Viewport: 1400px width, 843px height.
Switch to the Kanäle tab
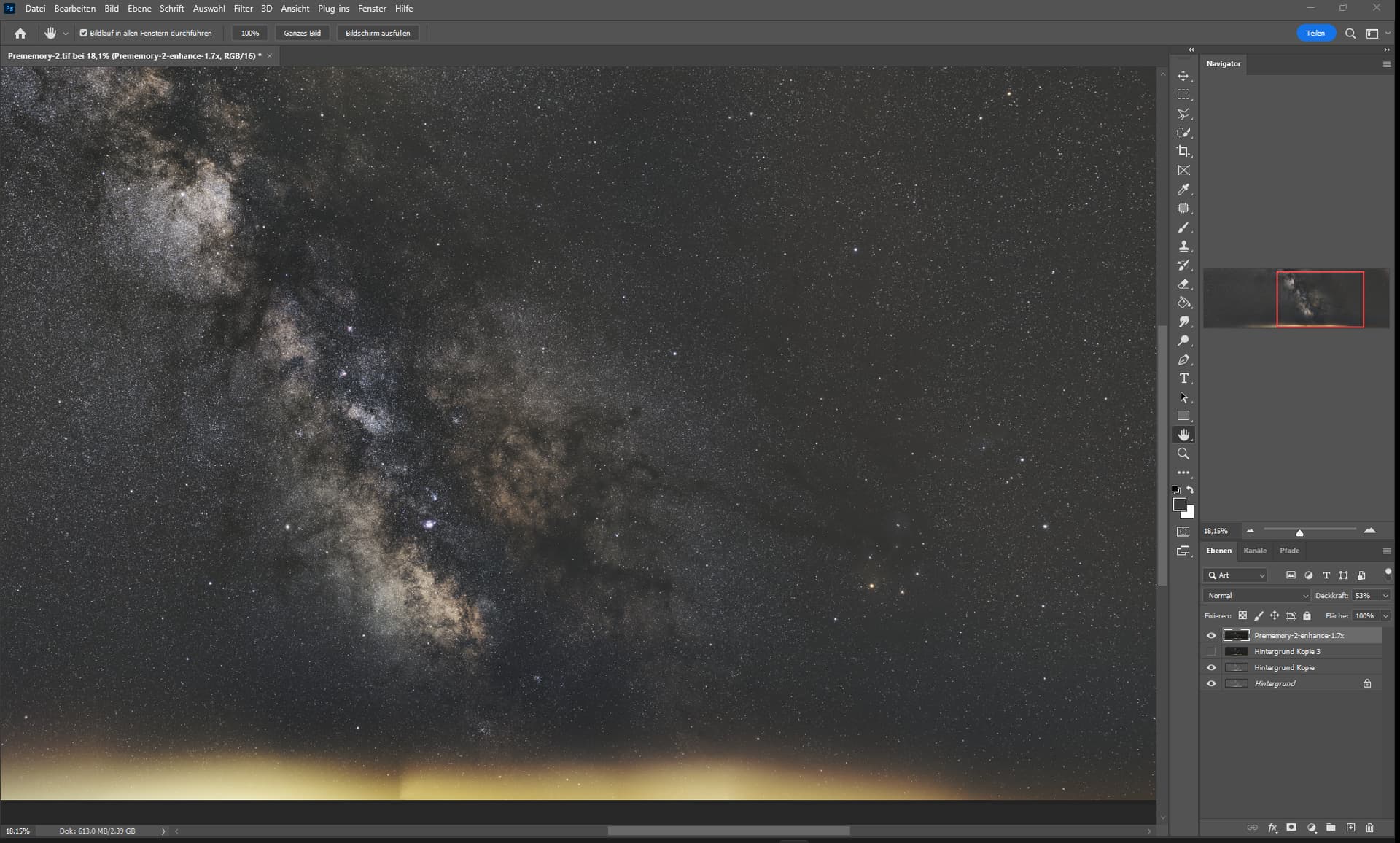(x=1254, y=551)
